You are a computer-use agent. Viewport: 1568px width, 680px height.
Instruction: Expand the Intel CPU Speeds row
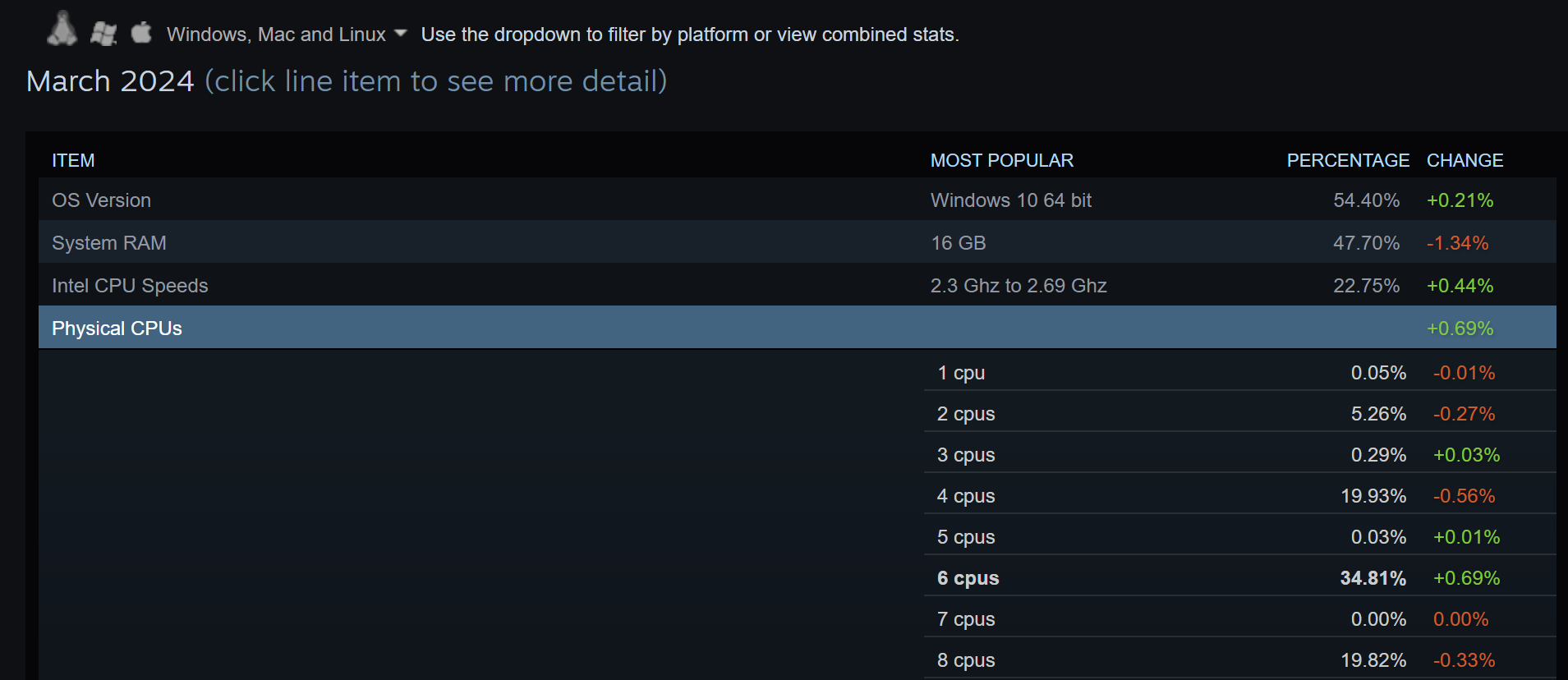(797, 285)
